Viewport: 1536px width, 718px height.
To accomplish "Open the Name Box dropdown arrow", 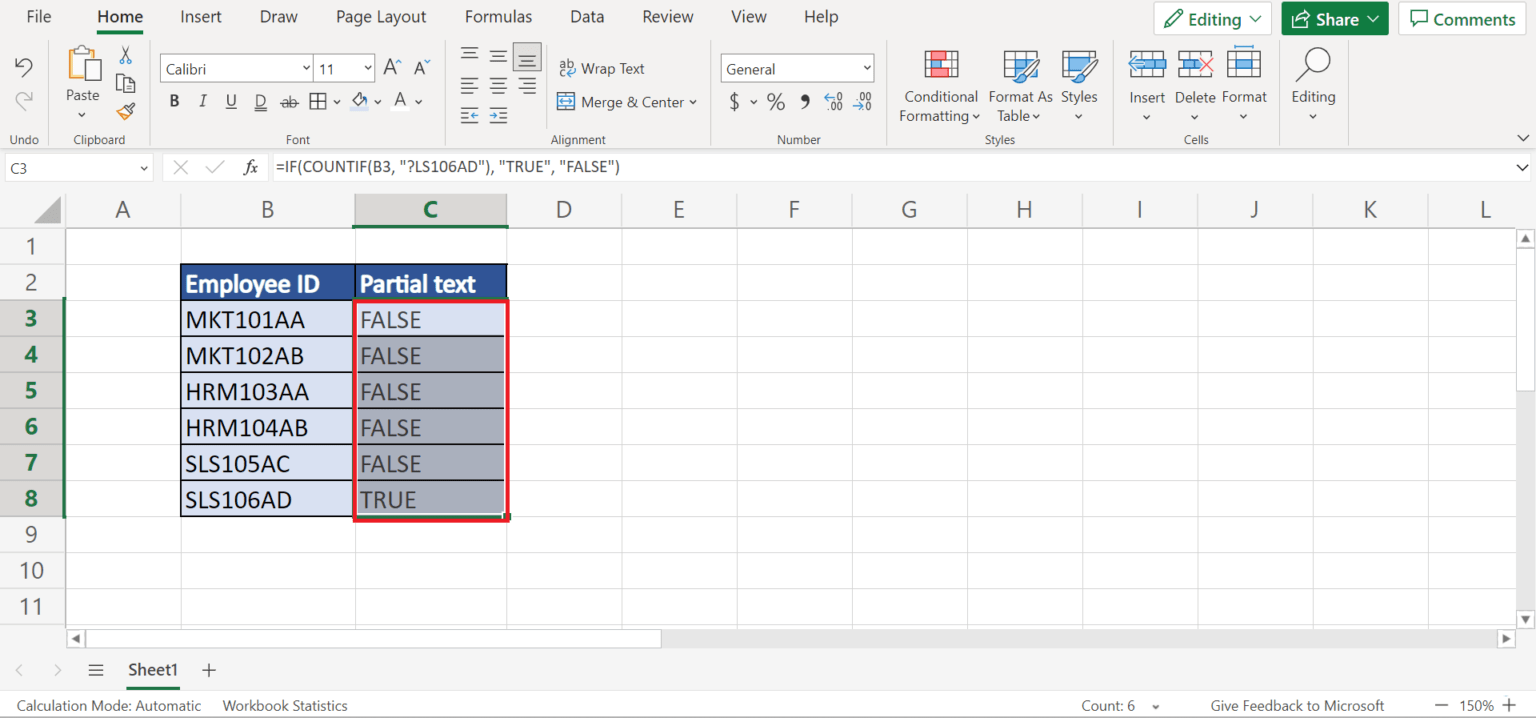I will [144, 169].
